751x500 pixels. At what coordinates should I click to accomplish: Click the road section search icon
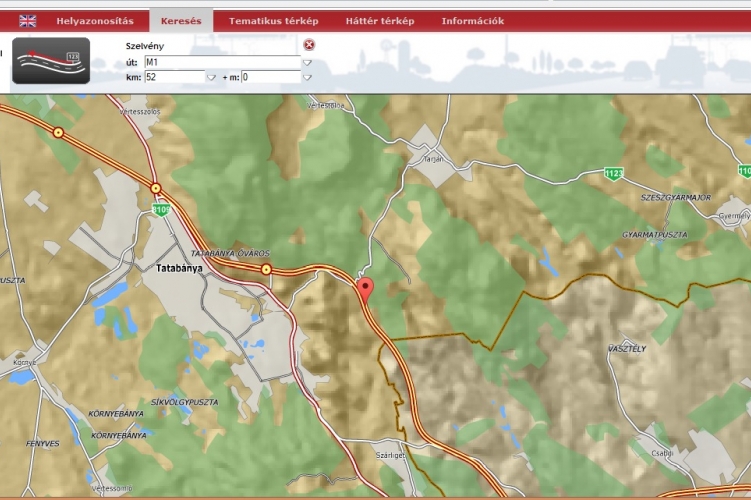pos(51,60)
